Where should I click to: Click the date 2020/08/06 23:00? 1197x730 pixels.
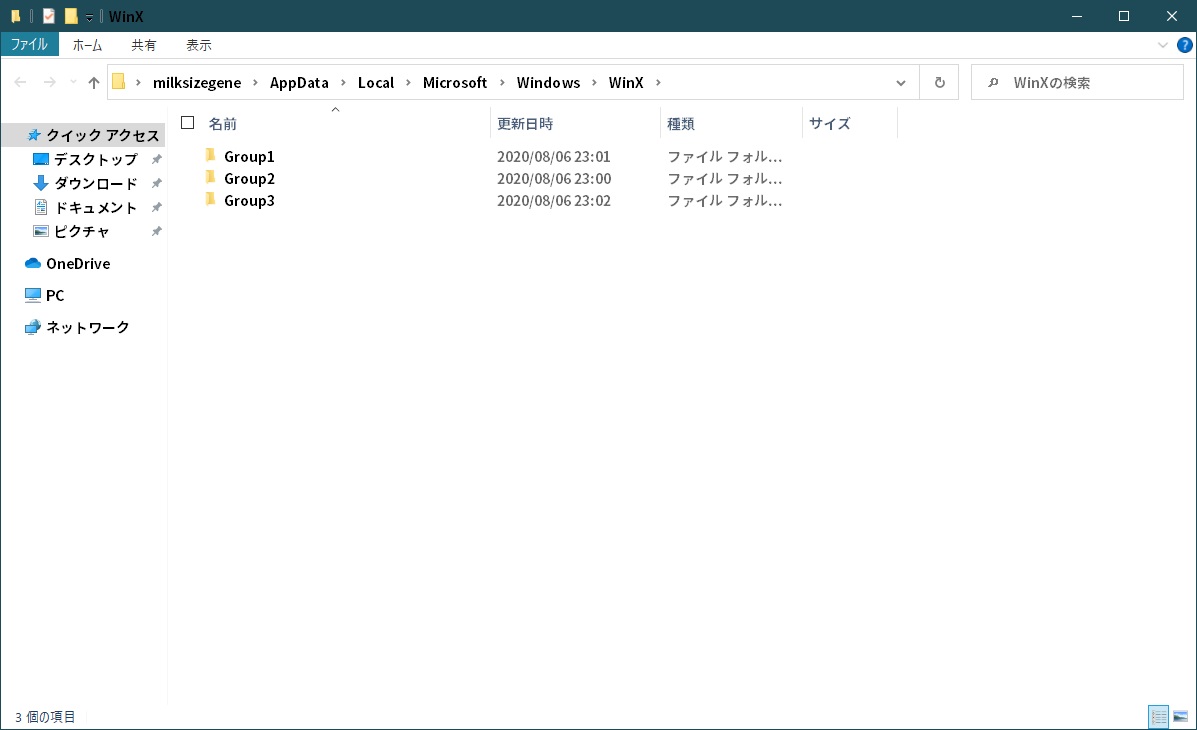pyautogui.click(x=554, y=179)
